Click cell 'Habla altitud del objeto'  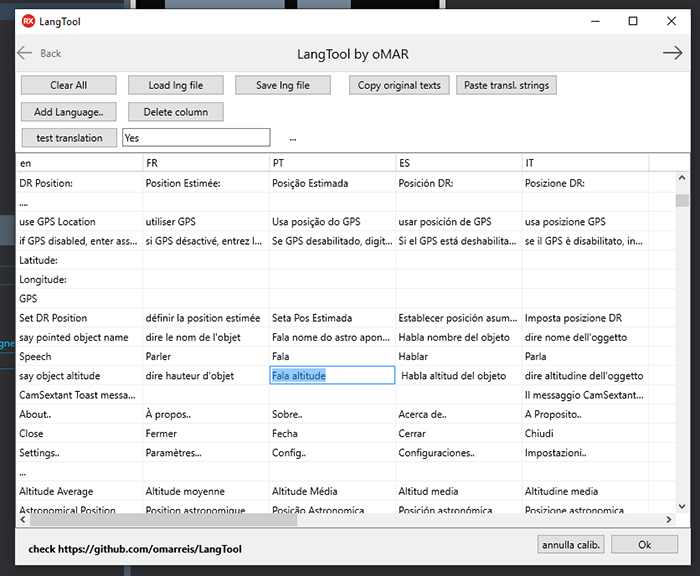(x=458, y=376)
